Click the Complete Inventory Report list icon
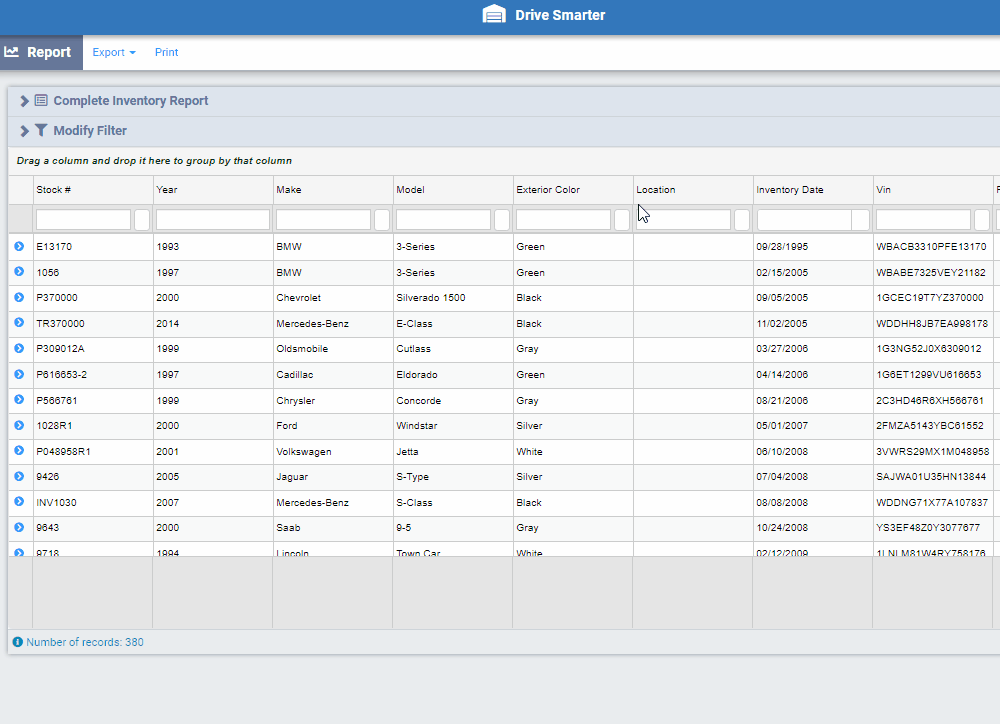 (x=40, y=100)
